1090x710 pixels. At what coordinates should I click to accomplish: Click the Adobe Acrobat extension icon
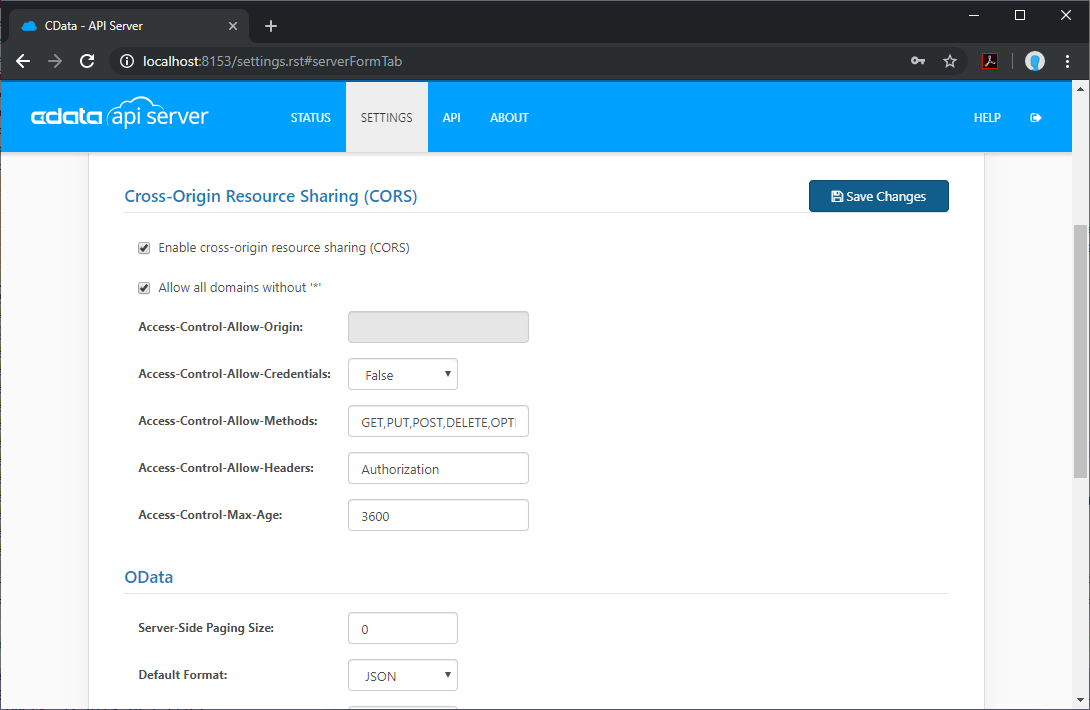pyautogui.click(x=989, y=61)
